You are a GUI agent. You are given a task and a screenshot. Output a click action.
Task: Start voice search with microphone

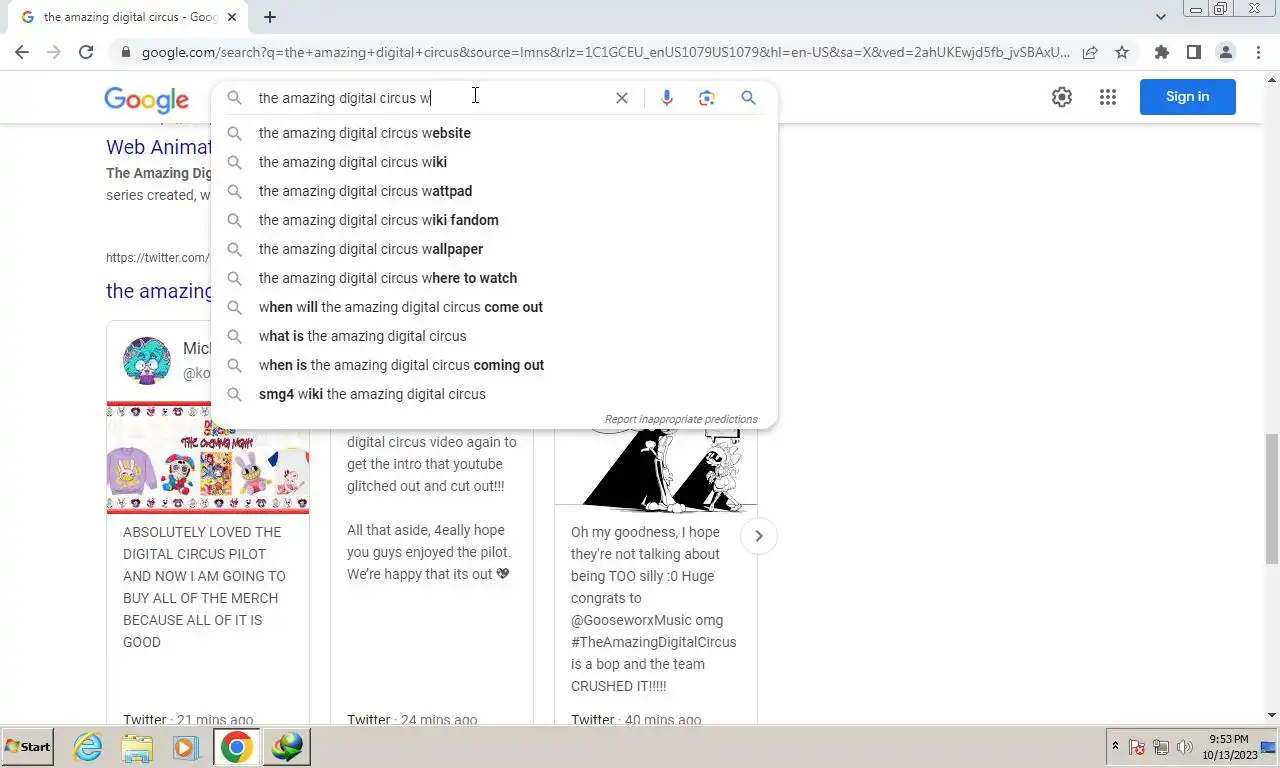tap(667, 98)
